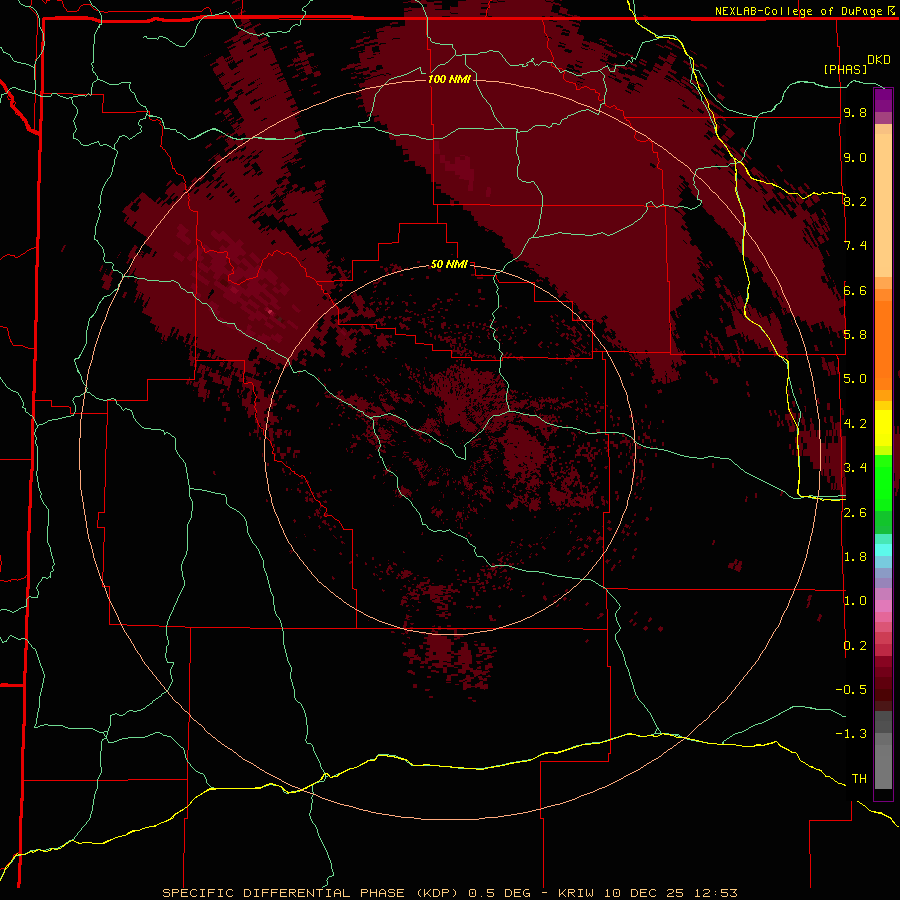Click the 7.4 scale value
The height and width of the screenshot is (900, 900).
point(855,246)
